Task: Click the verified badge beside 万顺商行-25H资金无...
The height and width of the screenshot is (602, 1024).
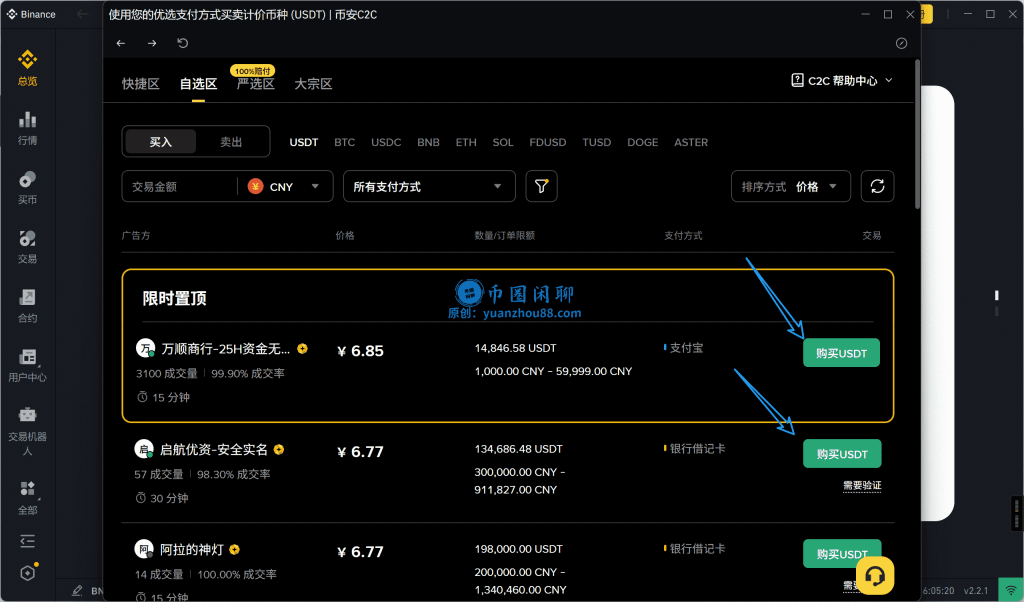Action: (x=302, y=349)
